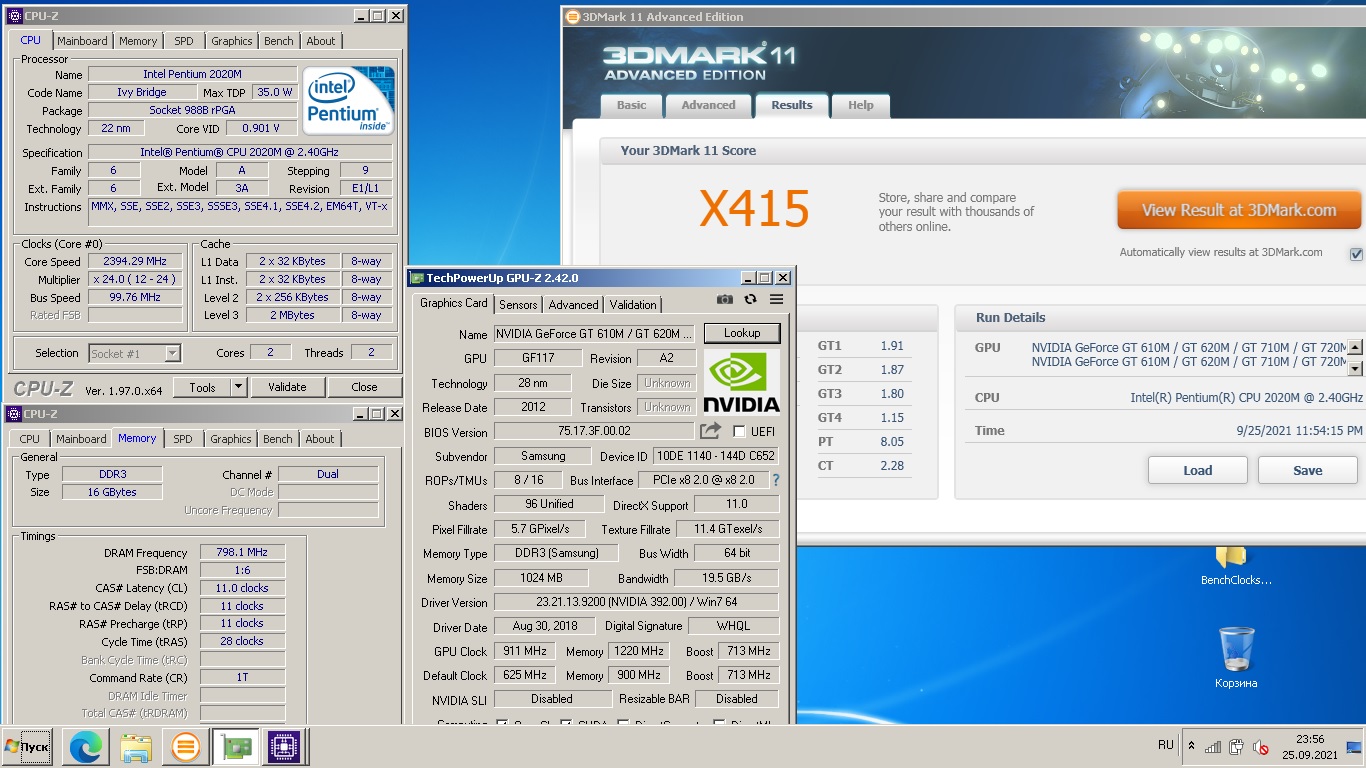Screen dimensions: 1366x768
Task: Click the RU language indicator
Action: coord(1165,745)
